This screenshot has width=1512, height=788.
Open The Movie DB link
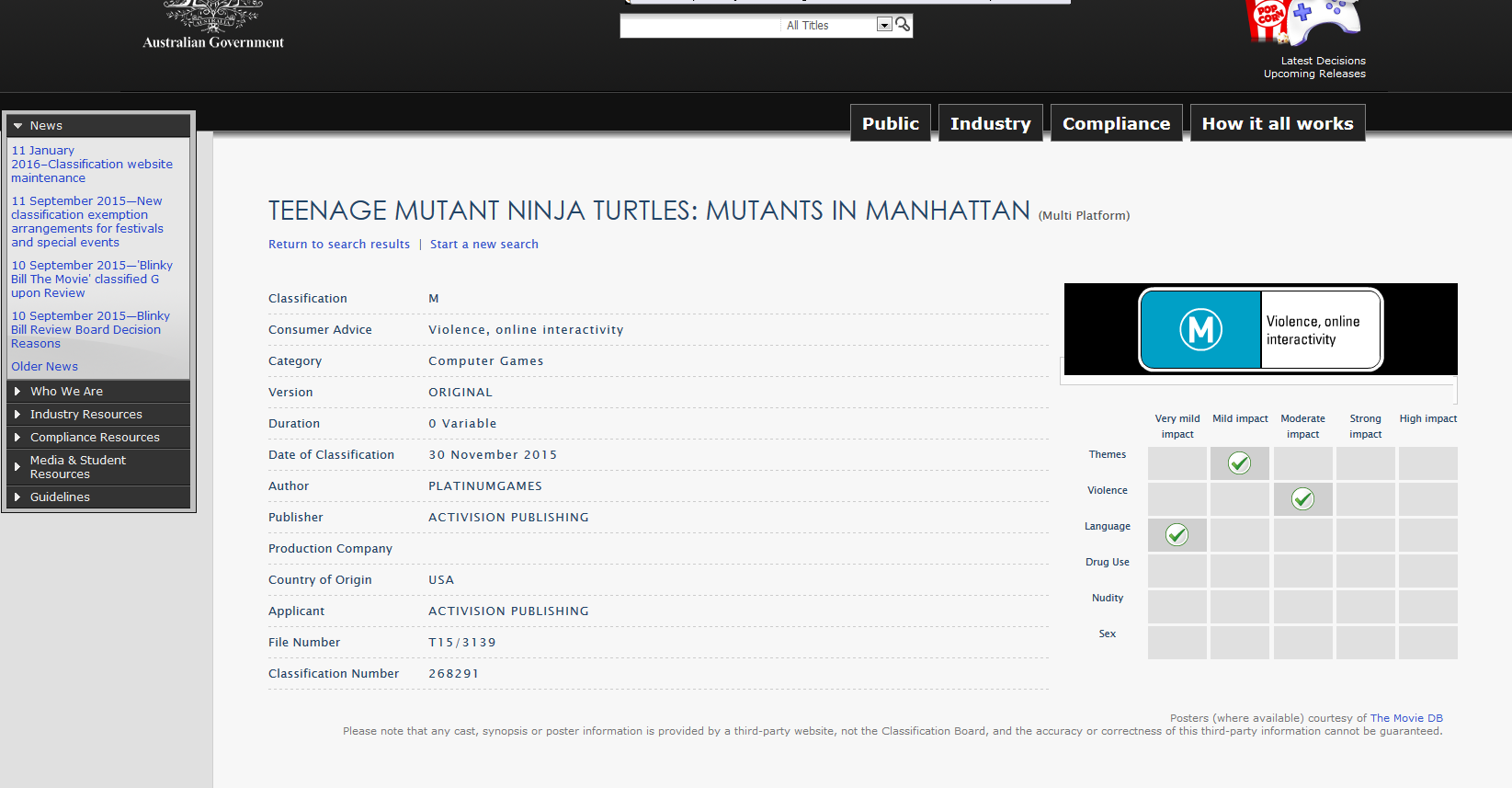[1406, 718]
